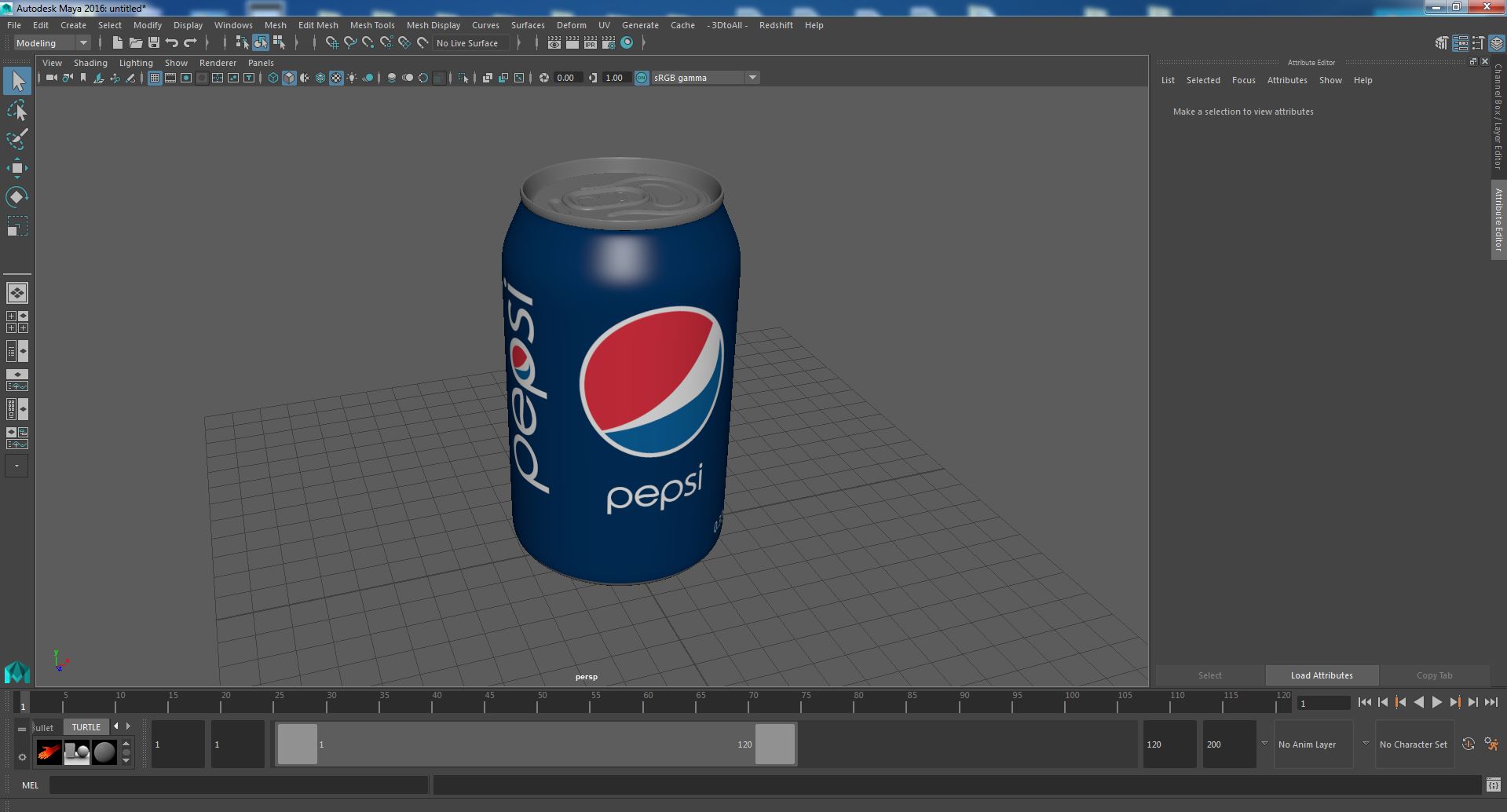Viewport: 1507px width, 812px height.
Task: Open Attribute Editor Focus menu
Action: [1244, 80]
